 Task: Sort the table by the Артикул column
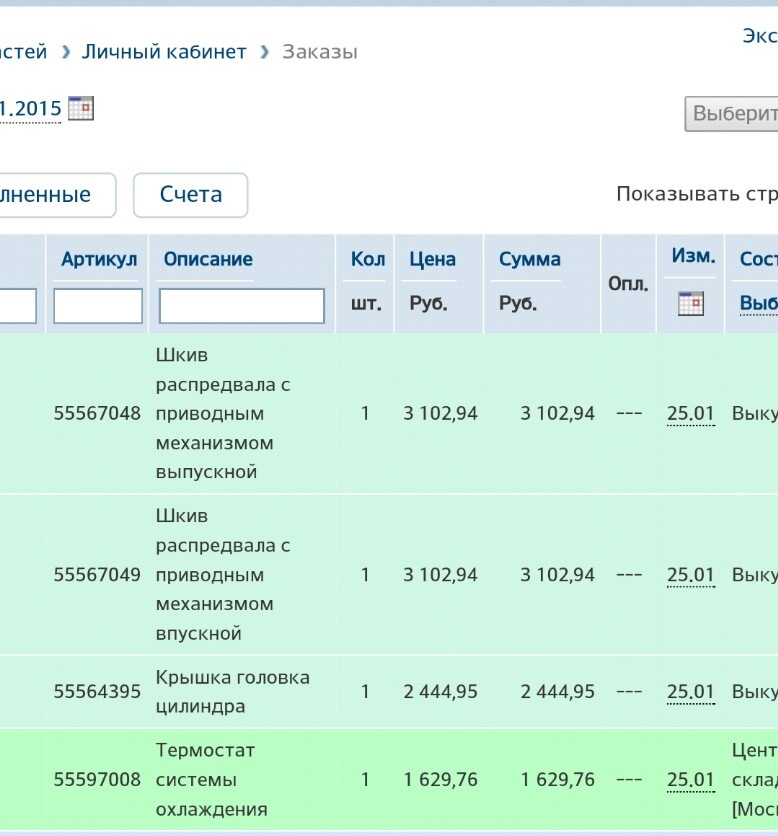(x=99, y=259)
